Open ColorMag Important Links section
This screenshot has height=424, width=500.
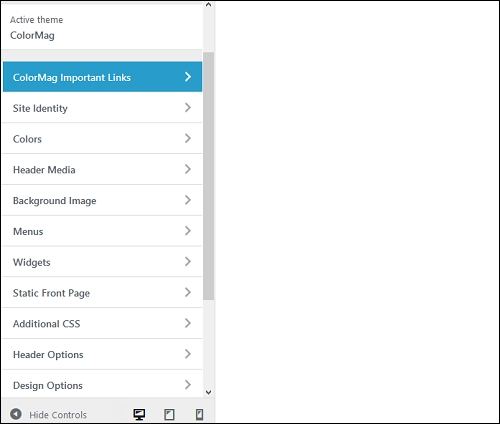(x=102, y=77)
